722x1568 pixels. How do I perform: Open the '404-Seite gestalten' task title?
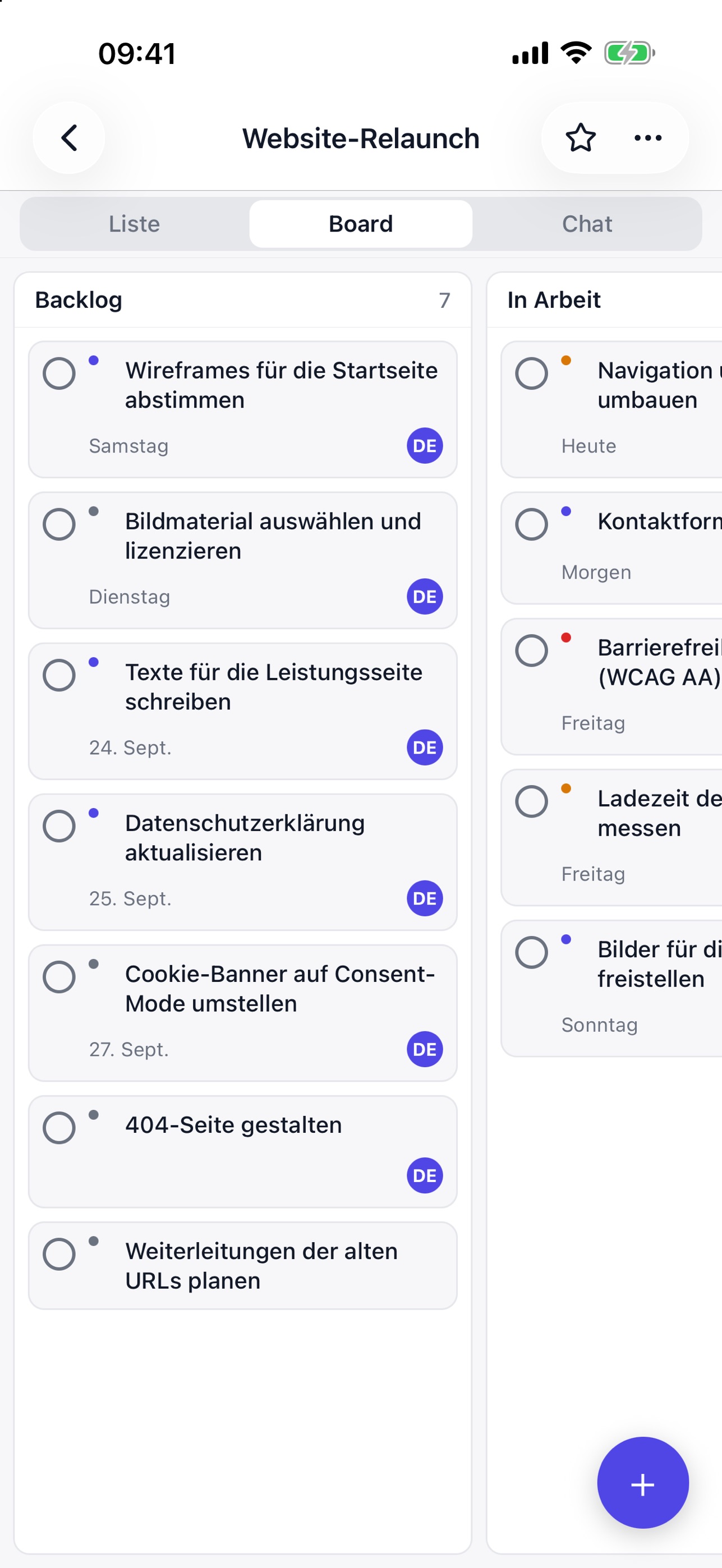point(234,1125)
